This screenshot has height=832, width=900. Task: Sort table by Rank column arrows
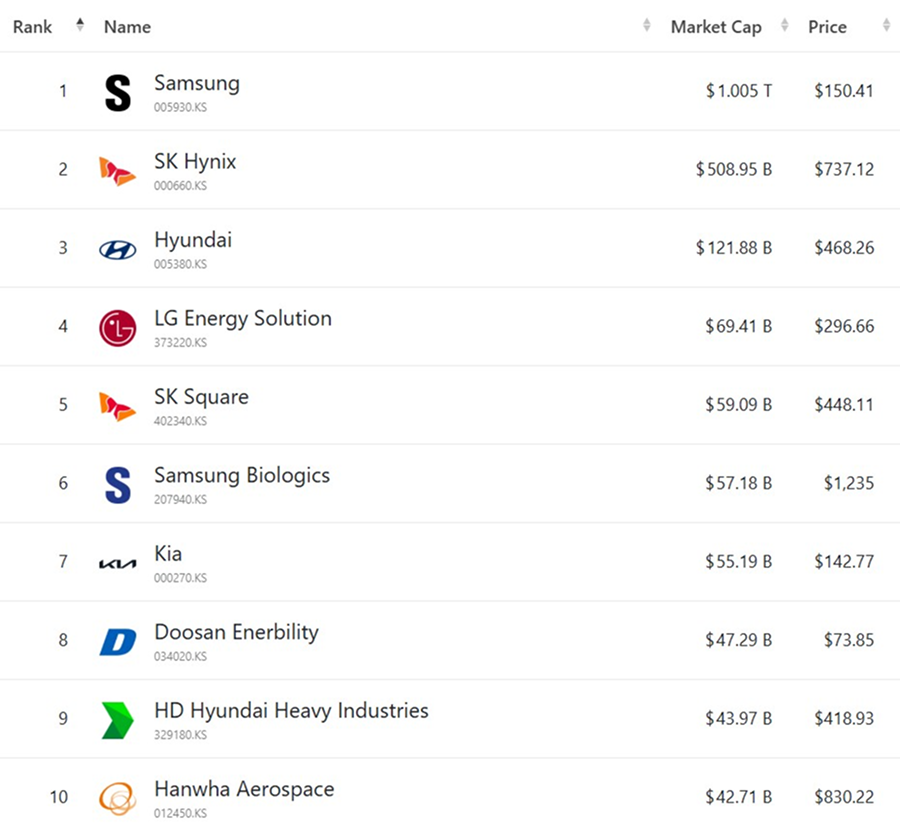click(x=80, y=26)
